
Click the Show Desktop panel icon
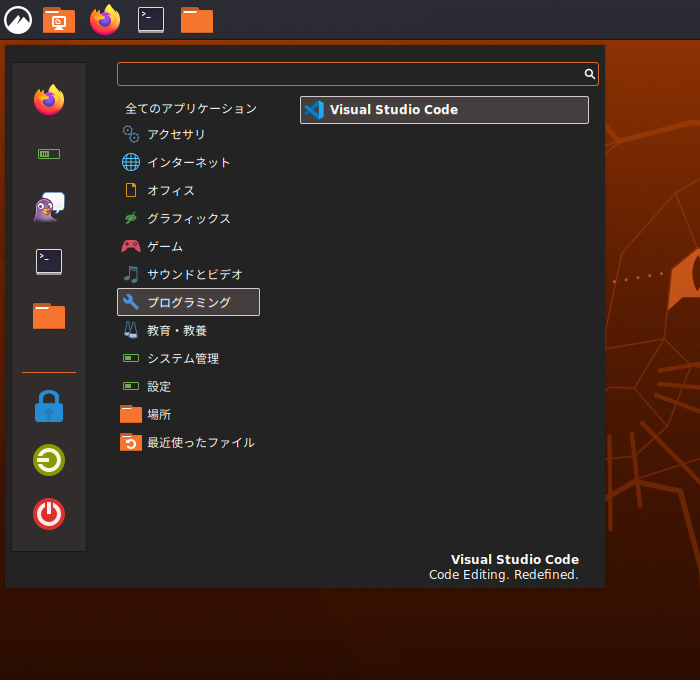(59, 20)
